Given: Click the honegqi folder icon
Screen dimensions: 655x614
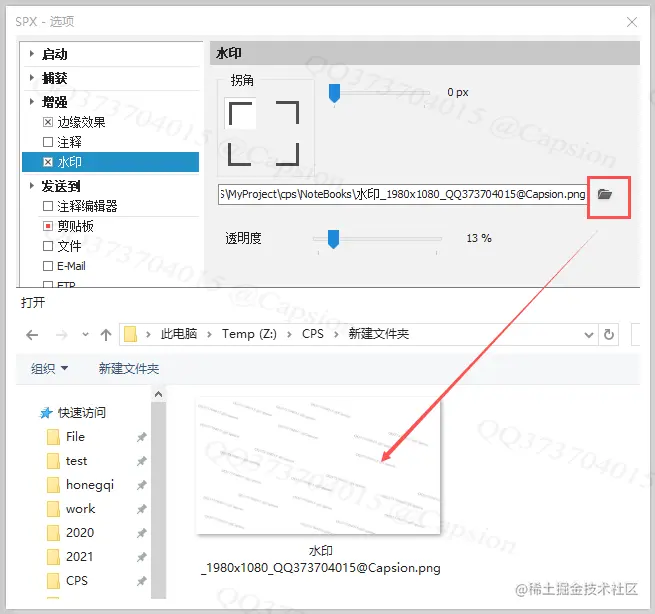Looking at the screenshot, I should click(x=53, y=485).
